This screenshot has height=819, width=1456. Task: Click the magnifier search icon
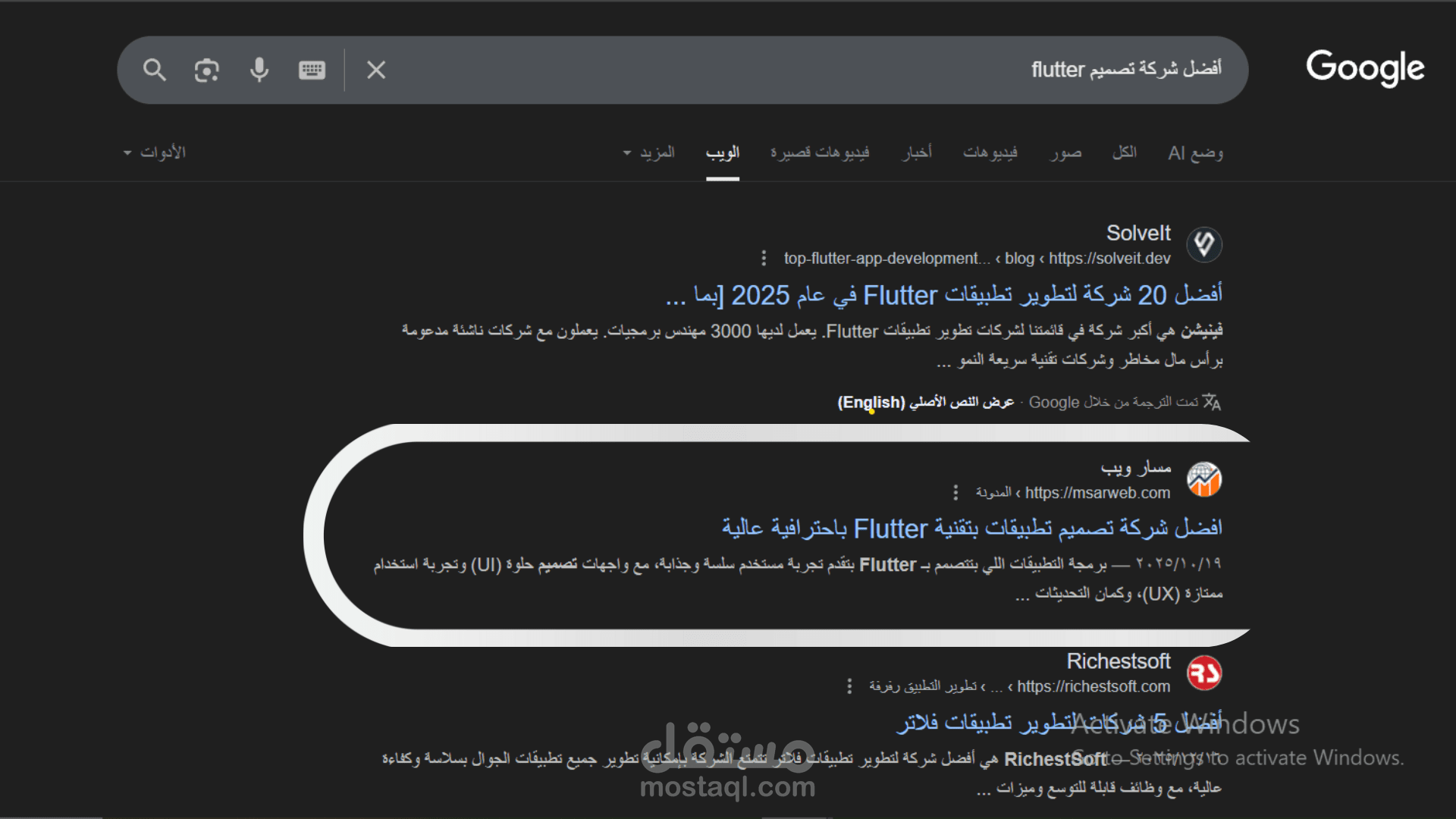(x=155, y=70)
